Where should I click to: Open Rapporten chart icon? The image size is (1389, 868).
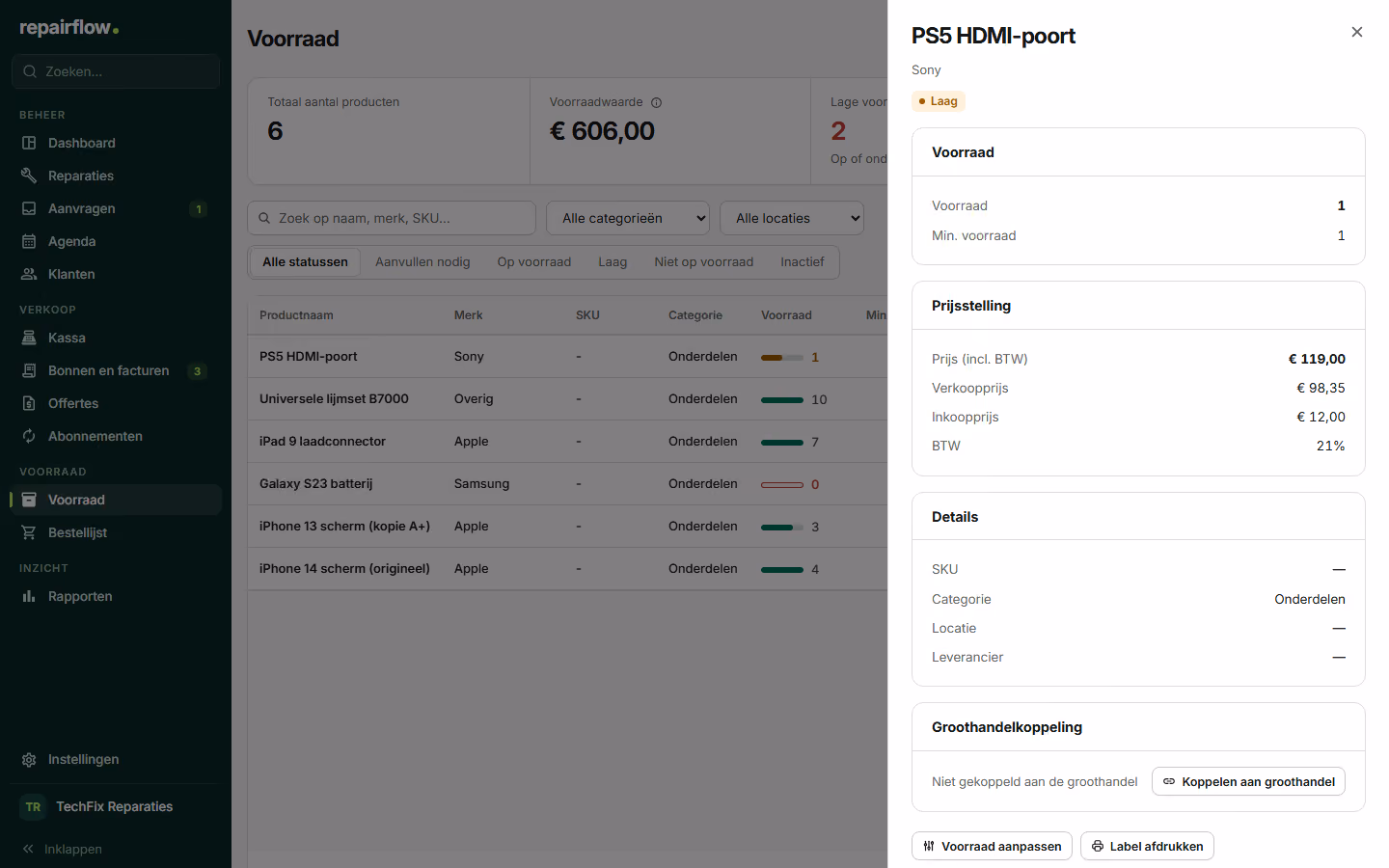point(29,596)
